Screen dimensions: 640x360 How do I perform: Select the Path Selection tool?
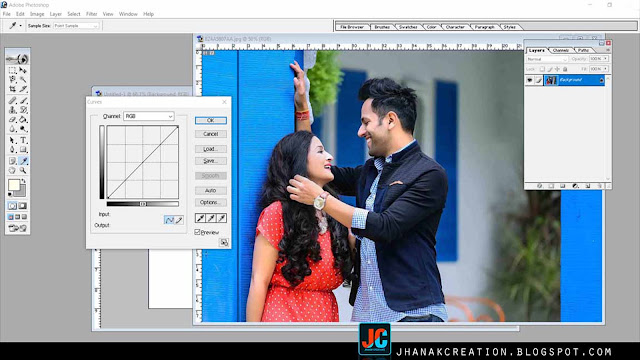[x=12, y=140]
